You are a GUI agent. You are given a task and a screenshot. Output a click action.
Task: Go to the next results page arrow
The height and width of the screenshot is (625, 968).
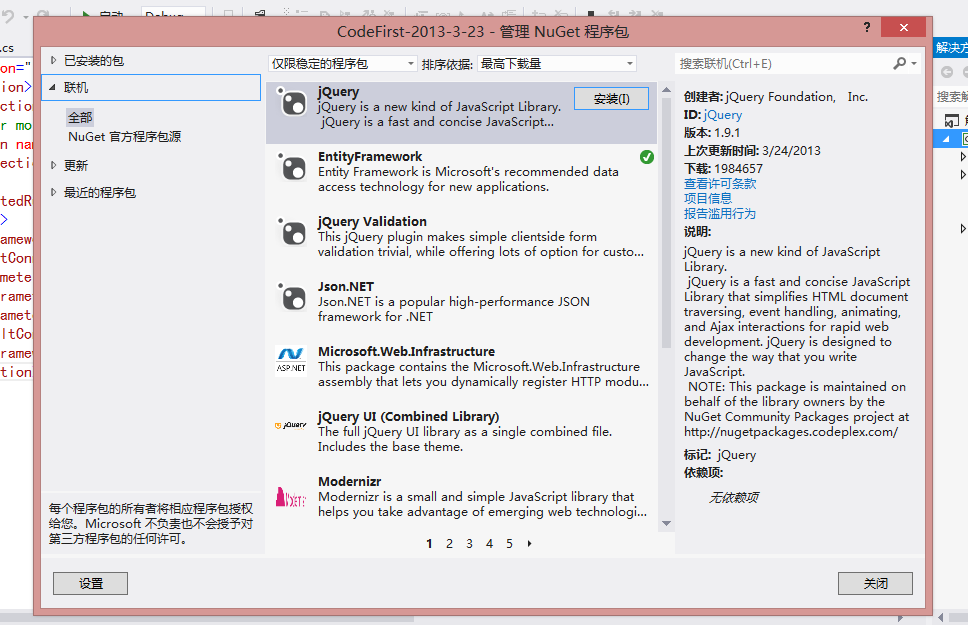pyautogui.click(x=530, y=543)
